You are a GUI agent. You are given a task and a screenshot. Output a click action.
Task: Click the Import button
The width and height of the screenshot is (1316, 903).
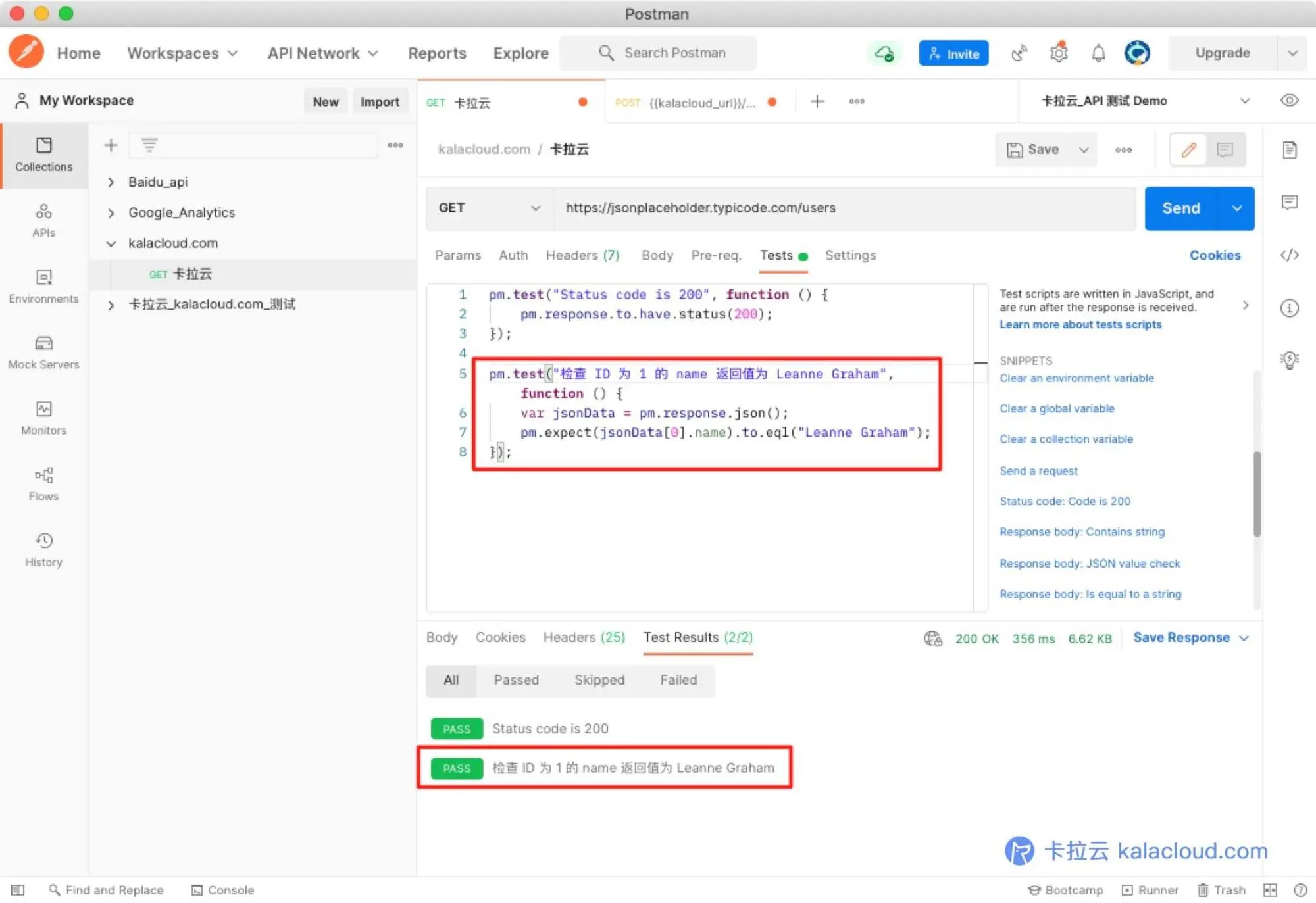[x=380, y=101]
